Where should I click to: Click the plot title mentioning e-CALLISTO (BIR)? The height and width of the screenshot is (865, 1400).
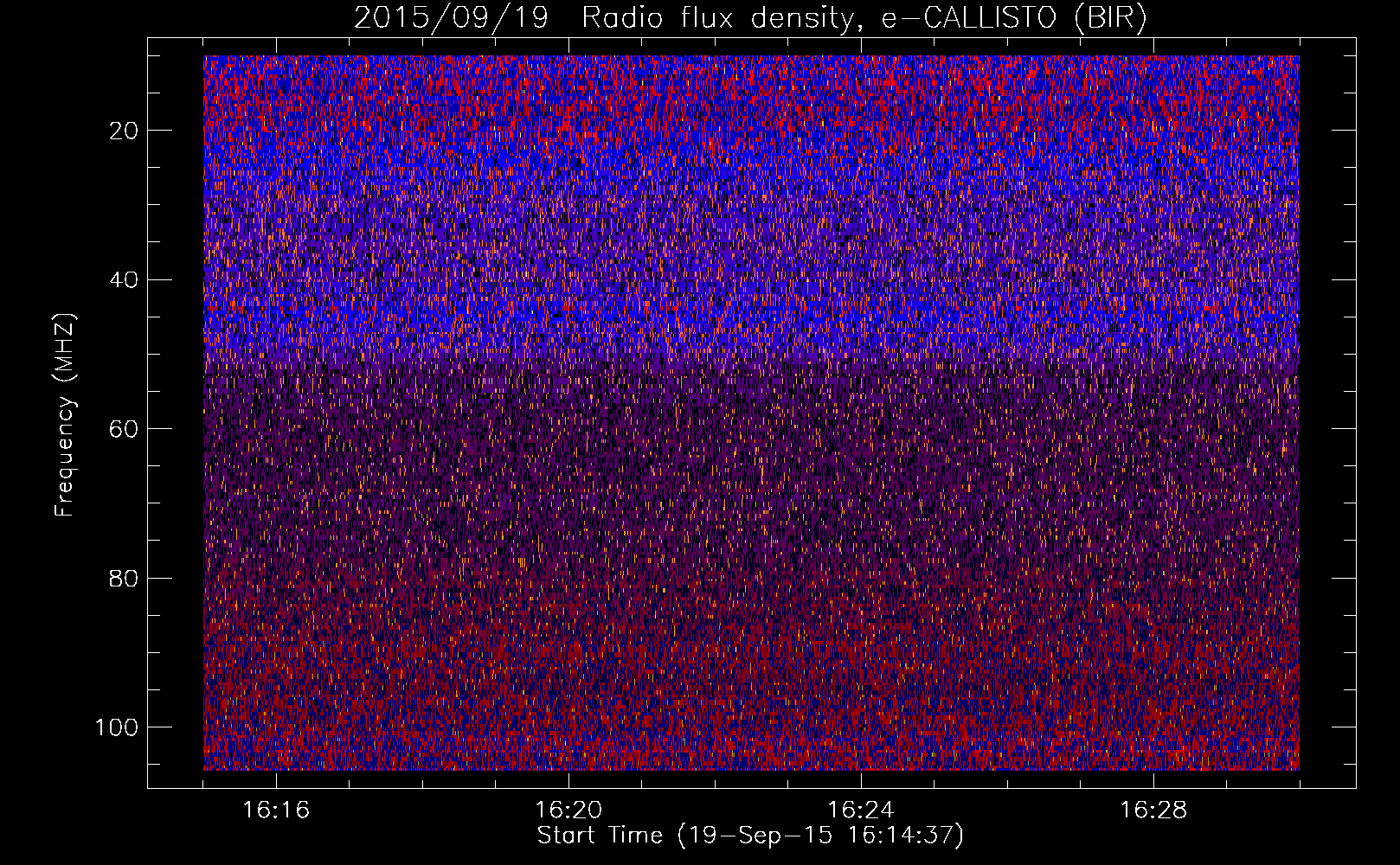750,18
